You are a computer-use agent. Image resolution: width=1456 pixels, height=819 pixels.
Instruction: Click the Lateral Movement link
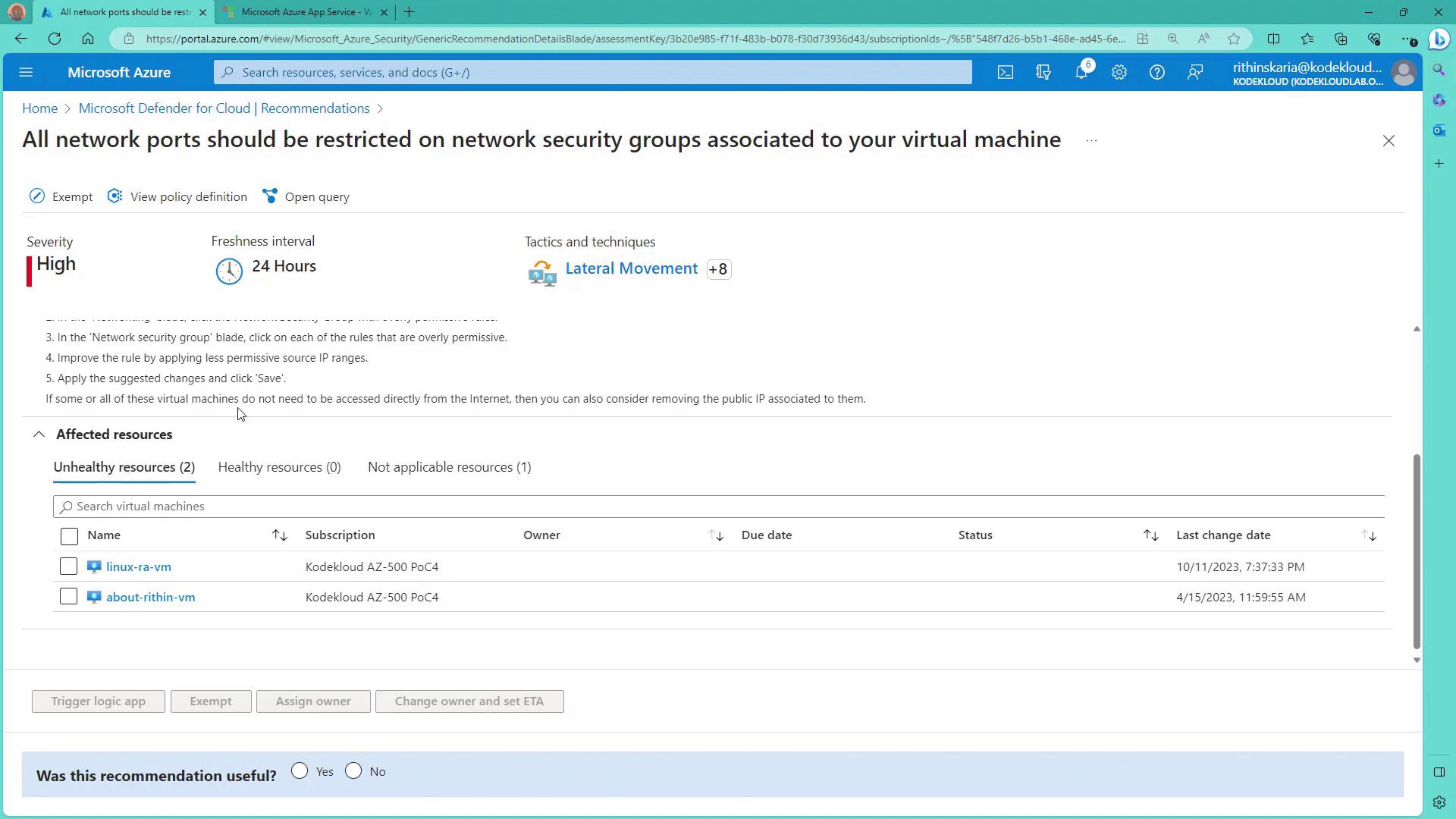pyautogui.click(x=631, y=268)
